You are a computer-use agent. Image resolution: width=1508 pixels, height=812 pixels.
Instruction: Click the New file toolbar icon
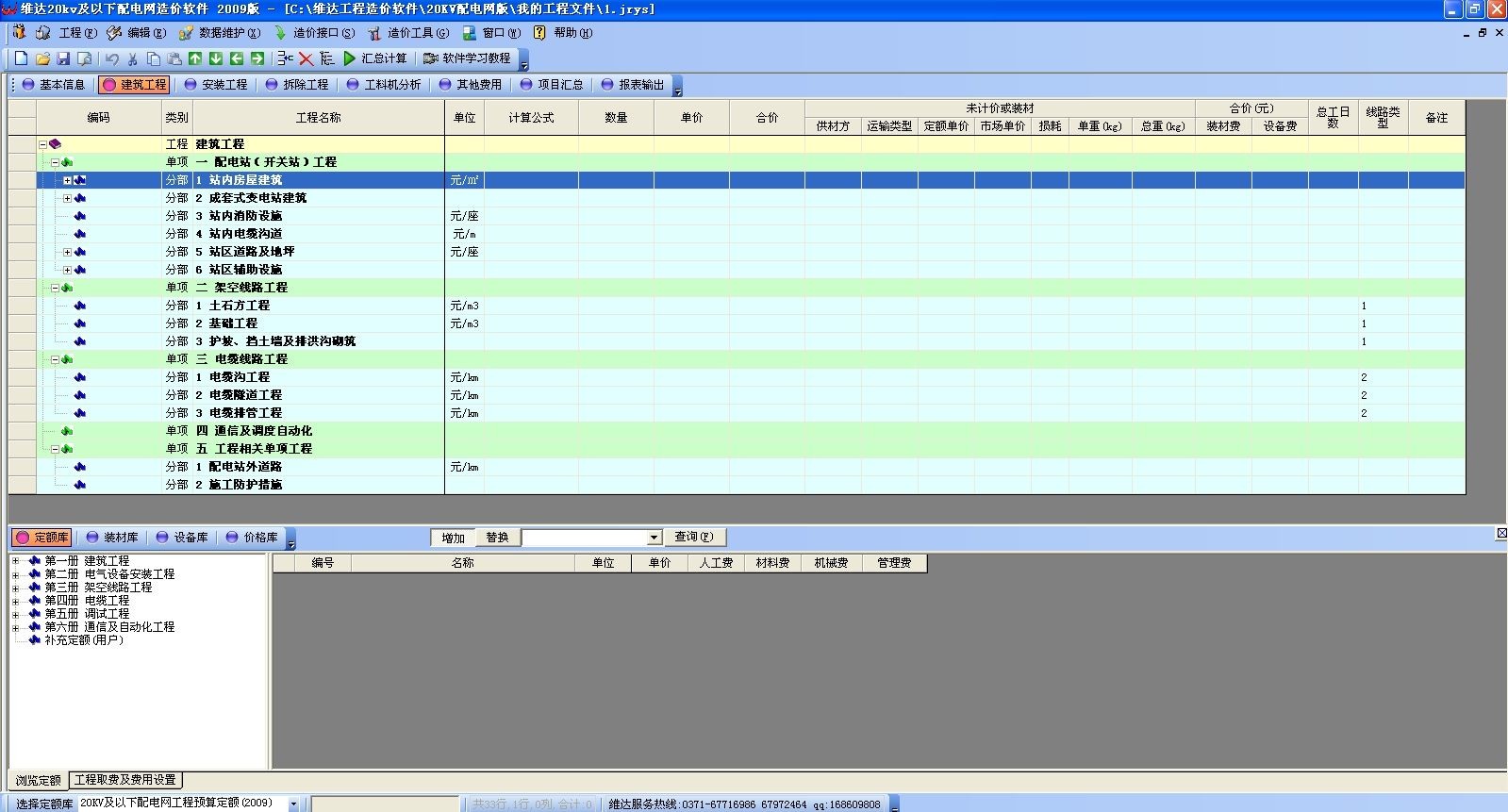22,58
